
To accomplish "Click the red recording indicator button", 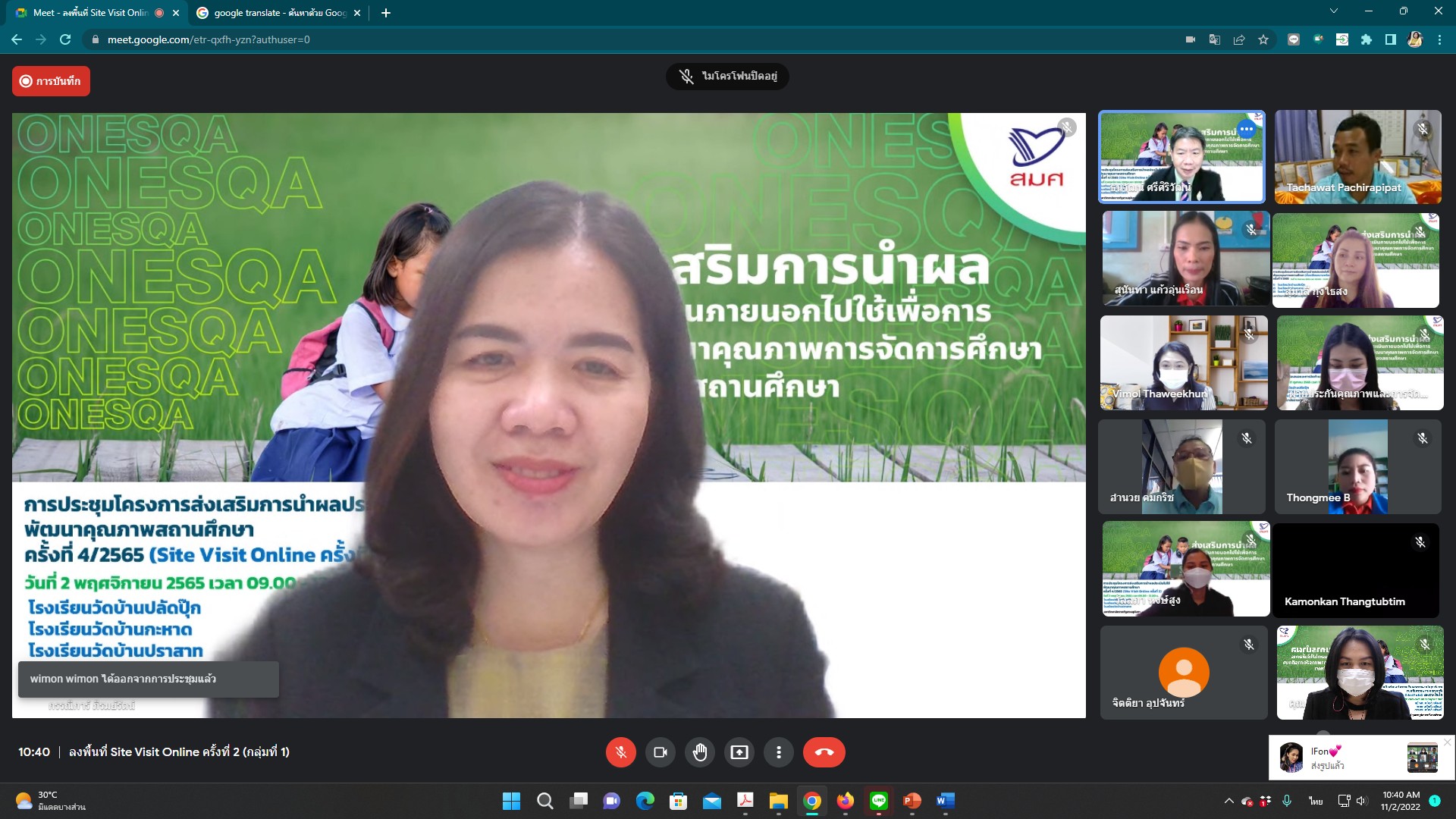I will (x=51, y=81).
